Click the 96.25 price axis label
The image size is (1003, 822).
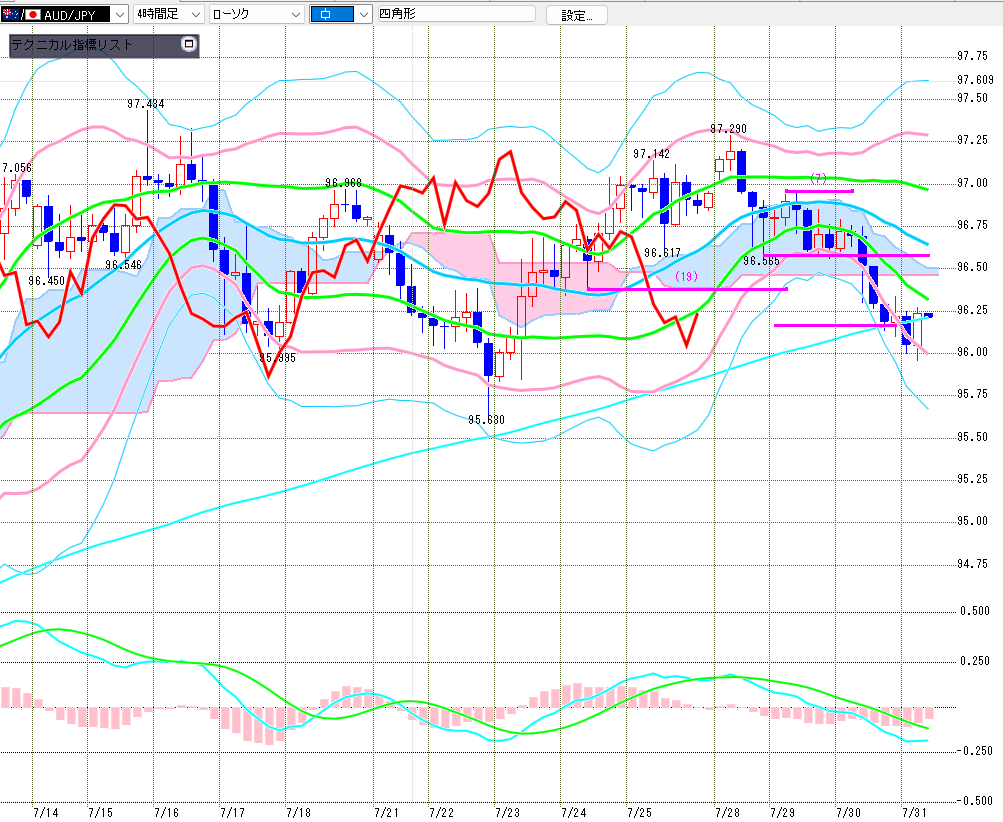coord(972,310)
